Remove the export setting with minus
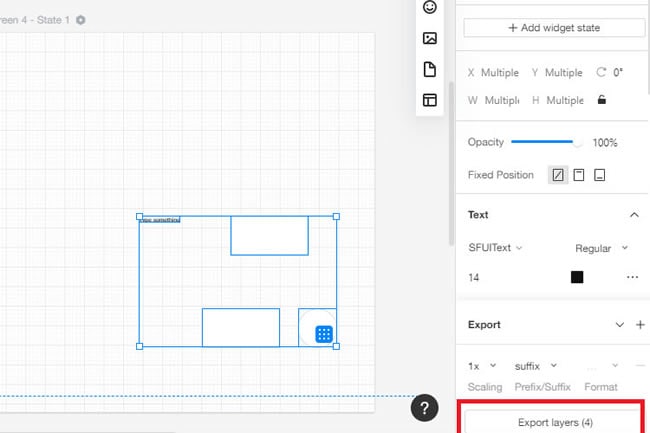The height and width of the screenshot is (433, 650). click(640, 365)
